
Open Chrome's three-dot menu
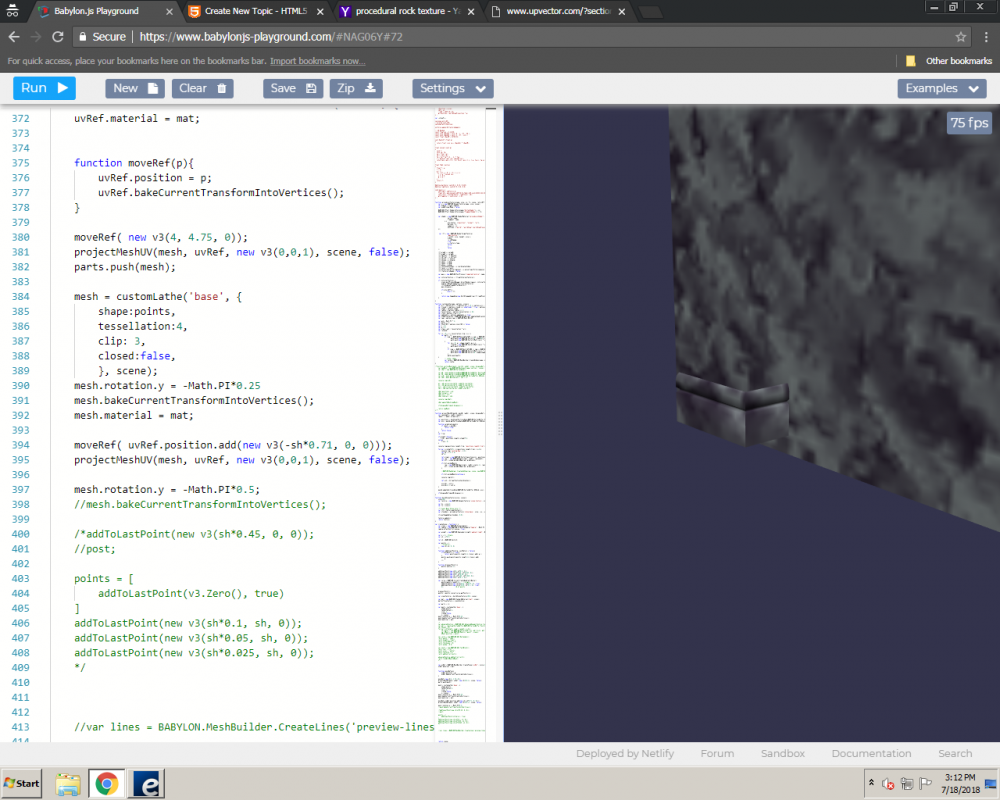pos(985,36)
